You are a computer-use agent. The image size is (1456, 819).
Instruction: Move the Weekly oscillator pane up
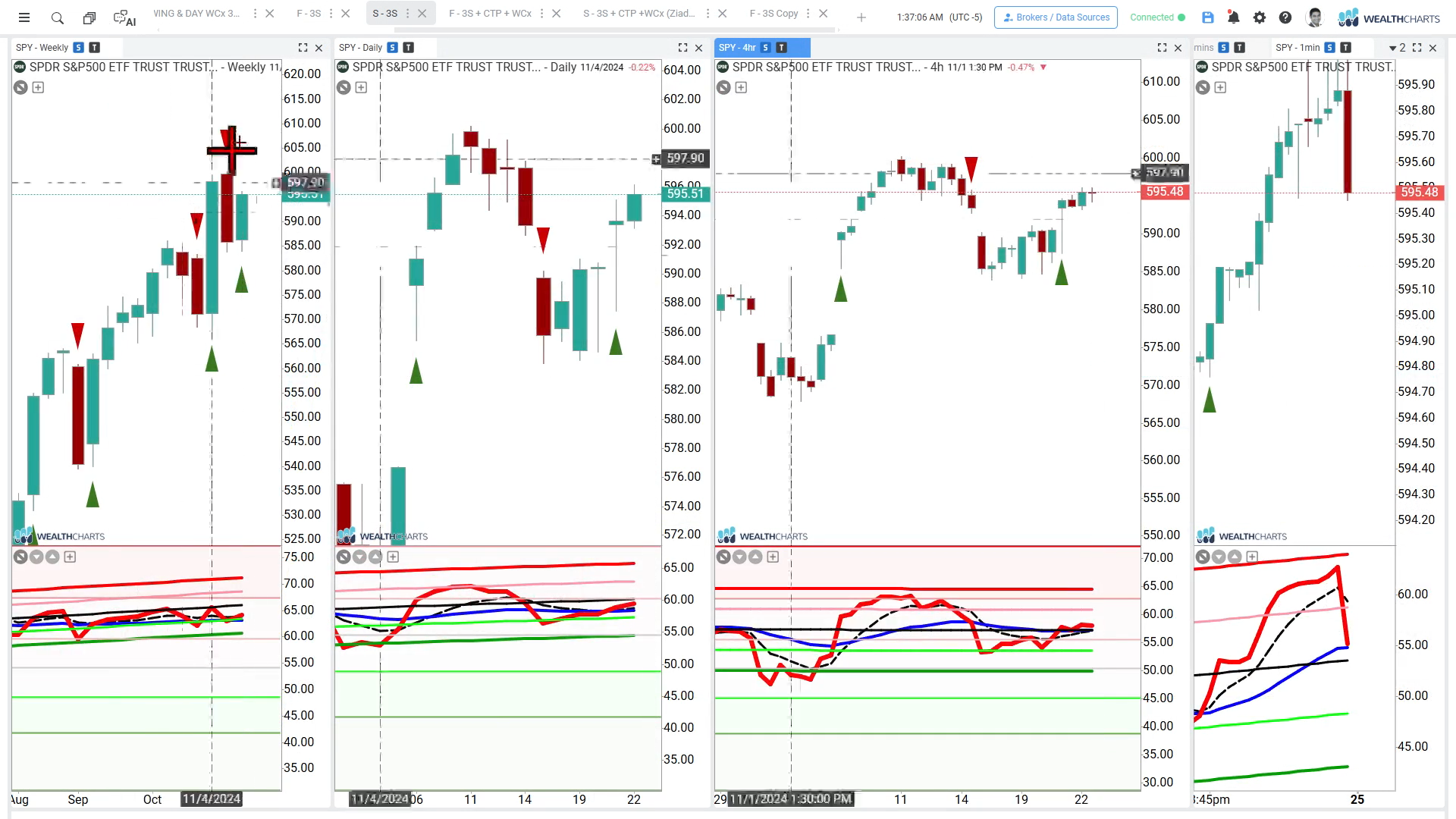point(52,557)
